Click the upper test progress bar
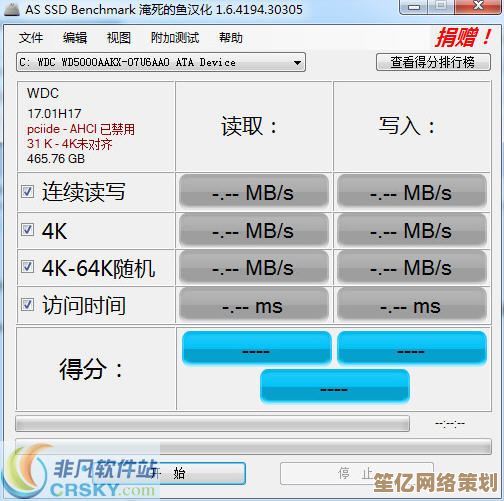Image resolution: width=504 pixels, height=501 pixels. pos(212,424)
